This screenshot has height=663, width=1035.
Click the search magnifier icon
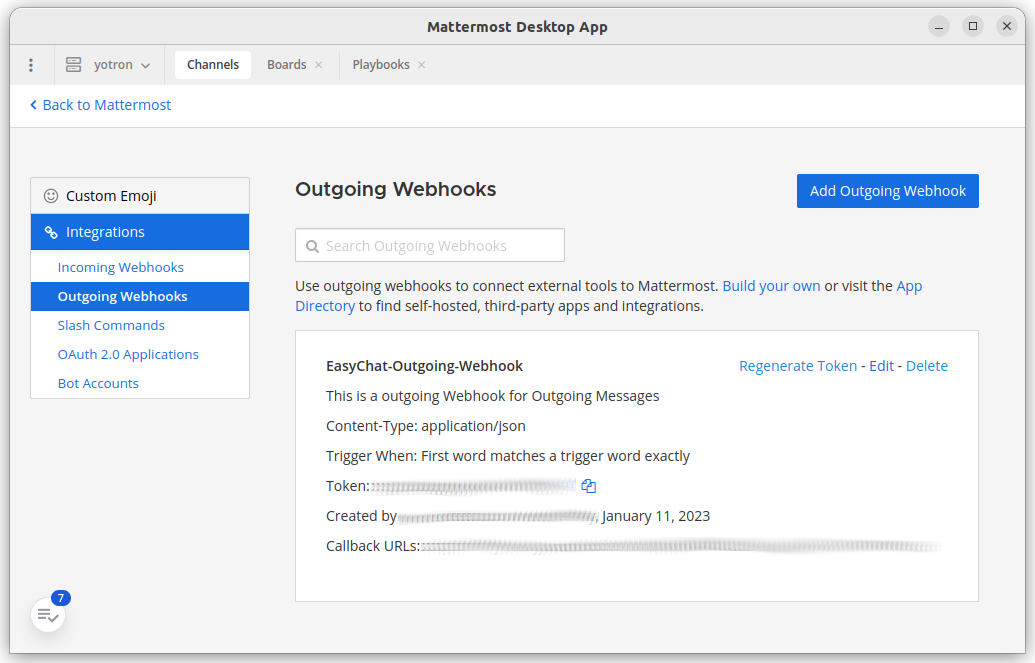click(312, 246)
